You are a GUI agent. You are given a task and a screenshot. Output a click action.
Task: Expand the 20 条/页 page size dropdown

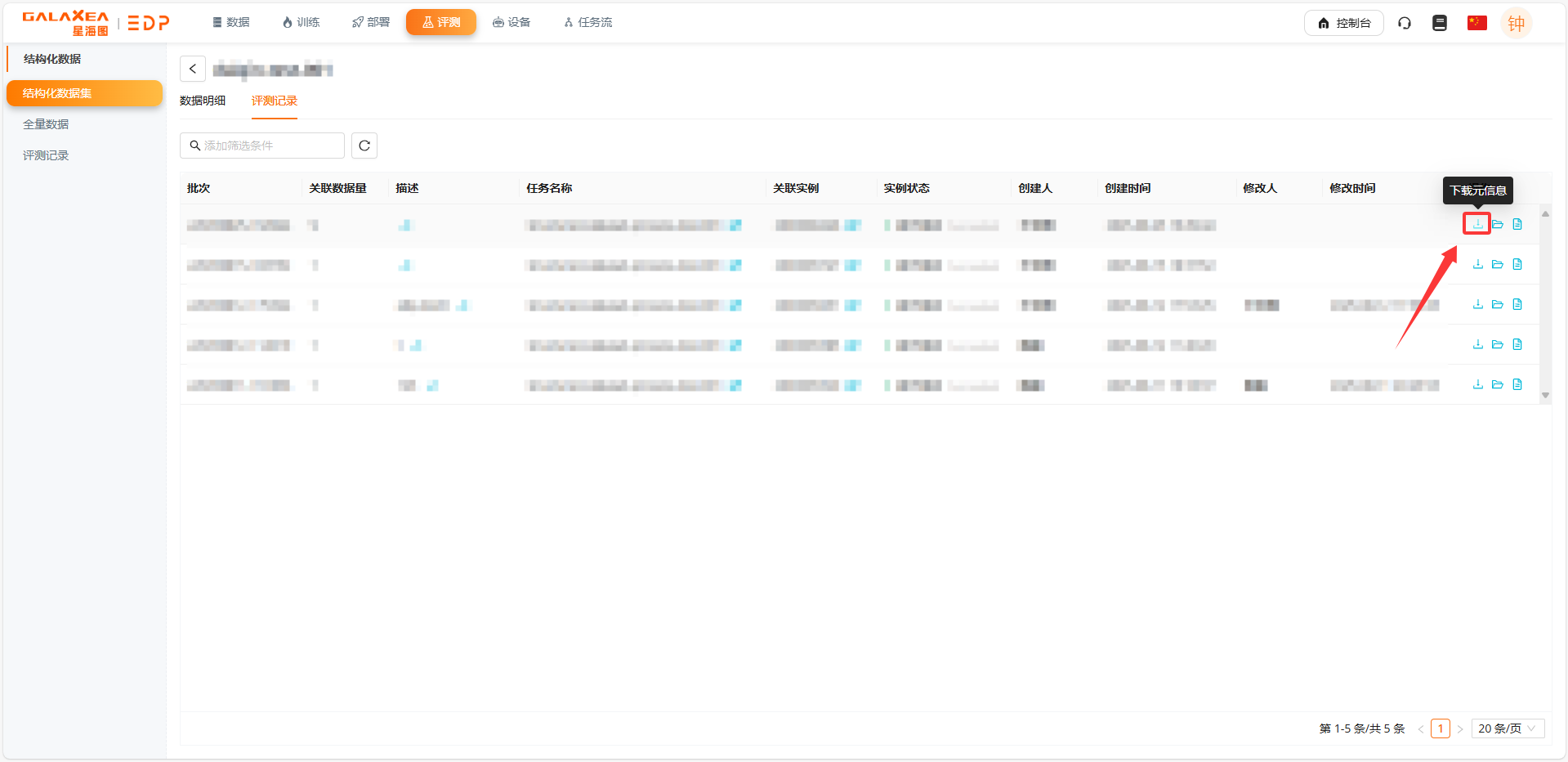click(x=1507, y=728)
